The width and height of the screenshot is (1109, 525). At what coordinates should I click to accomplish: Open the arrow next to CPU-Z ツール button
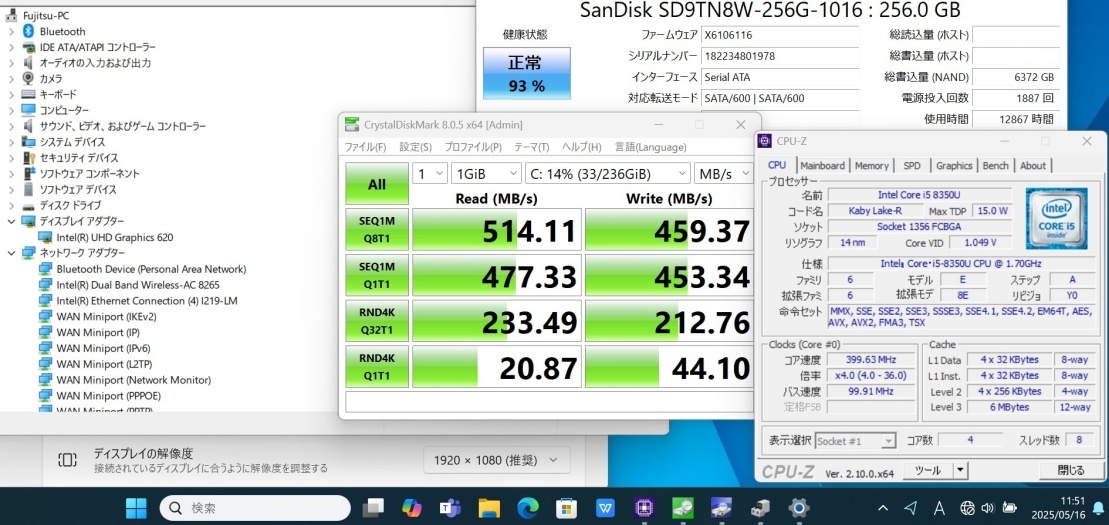[x=960, y=470]
